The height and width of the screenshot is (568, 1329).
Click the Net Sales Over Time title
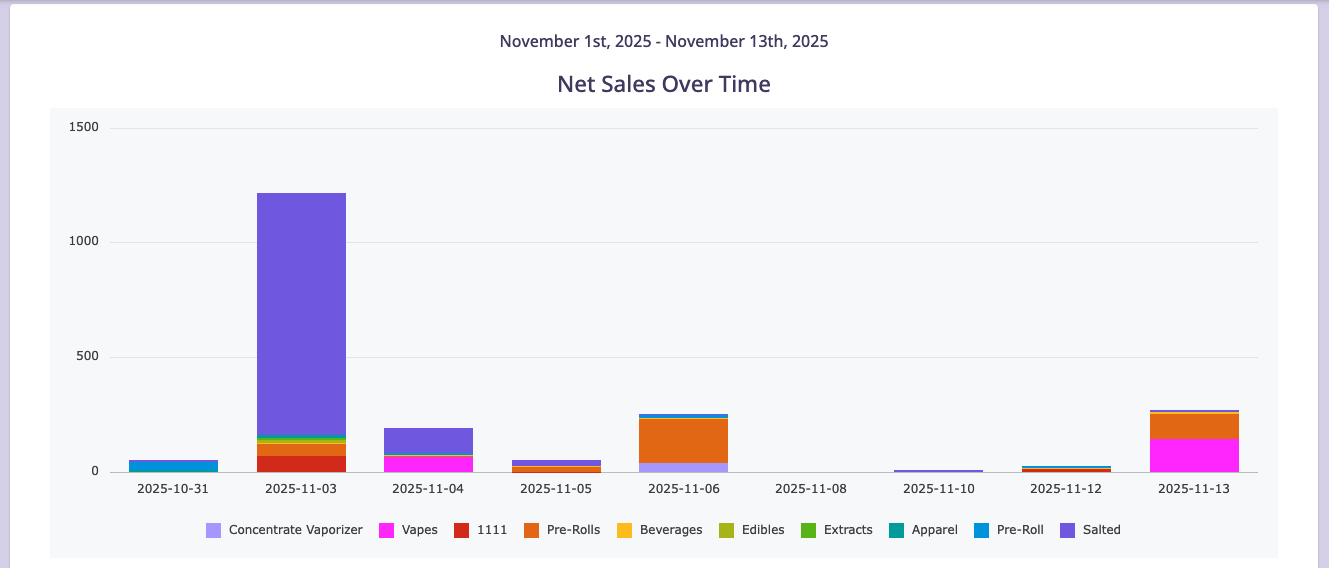[664, 84]
